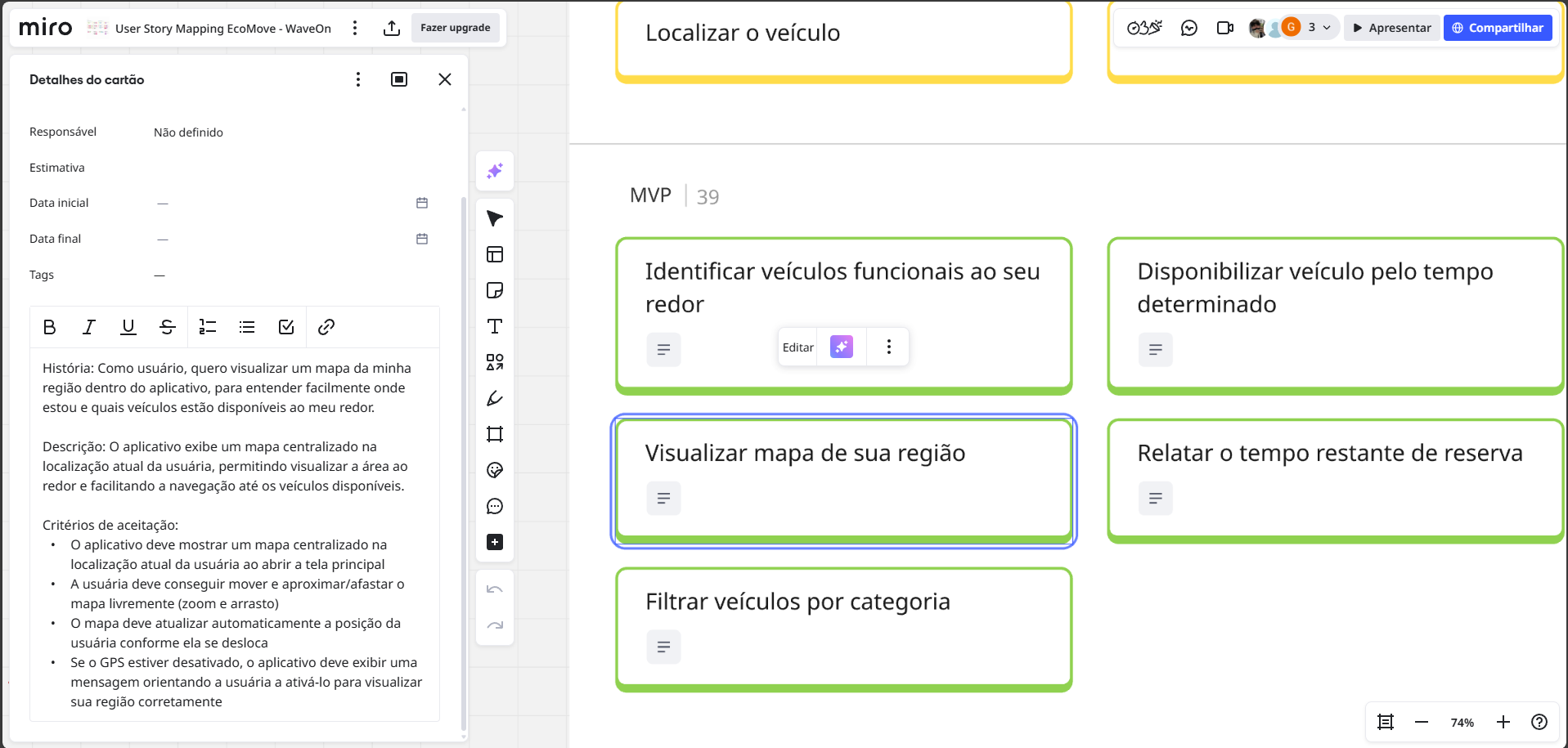Open Miro AI sparkle tool
Screen dimensions: 1568x748
coord(495,171)
